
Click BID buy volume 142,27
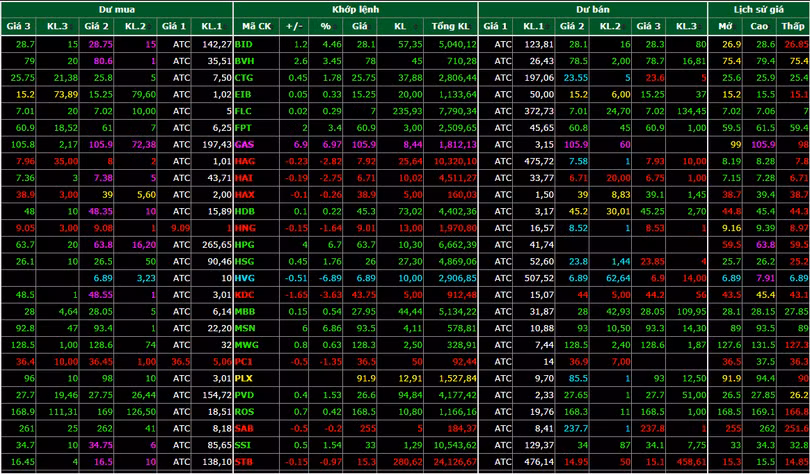pos(217,45)
